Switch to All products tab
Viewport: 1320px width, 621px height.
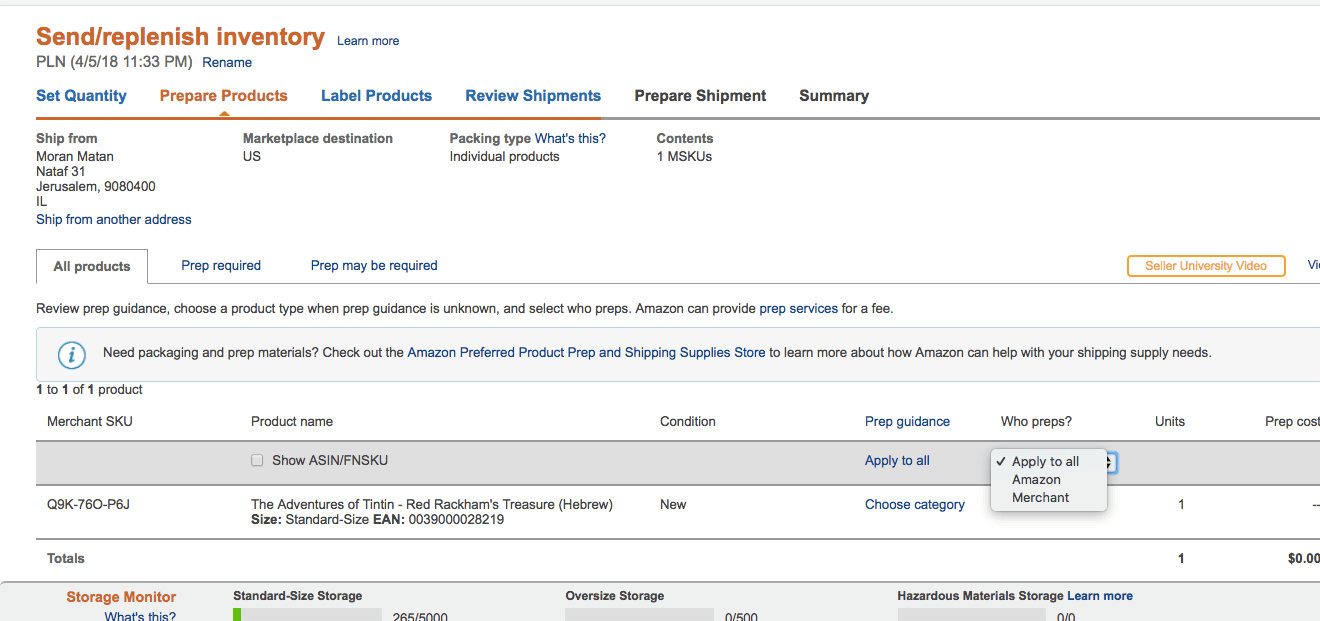coord(92,266)
